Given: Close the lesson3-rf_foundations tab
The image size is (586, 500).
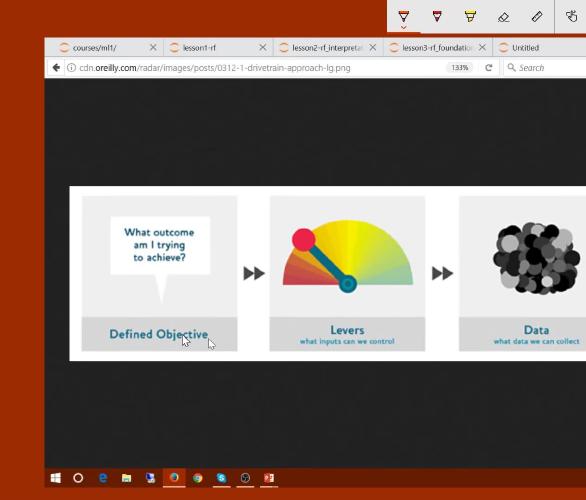Looking at the screenshot, I should (x=482, y=47).
